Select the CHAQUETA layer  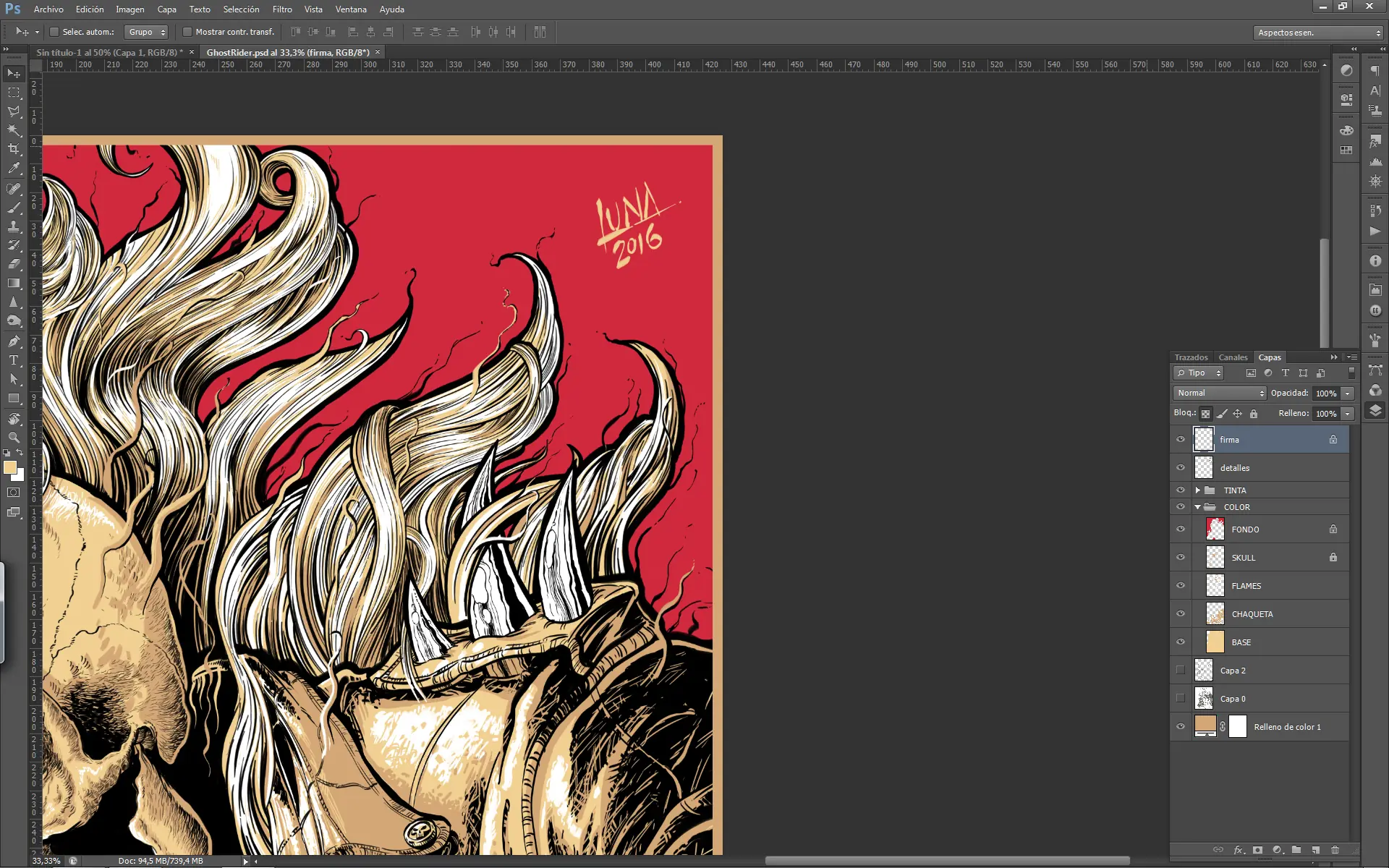click(x=1271, y=614)
